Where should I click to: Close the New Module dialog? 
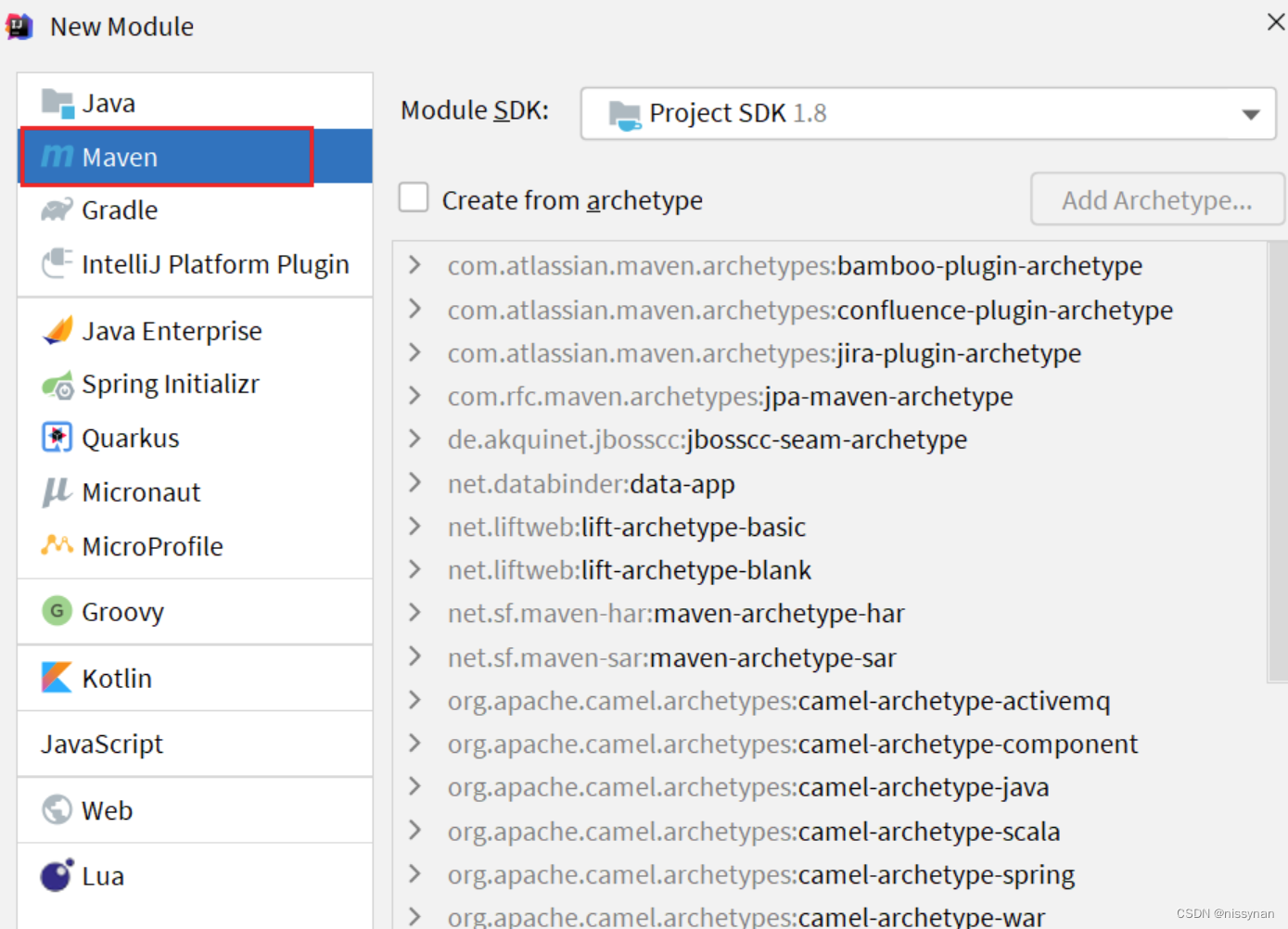[1276, 22]
